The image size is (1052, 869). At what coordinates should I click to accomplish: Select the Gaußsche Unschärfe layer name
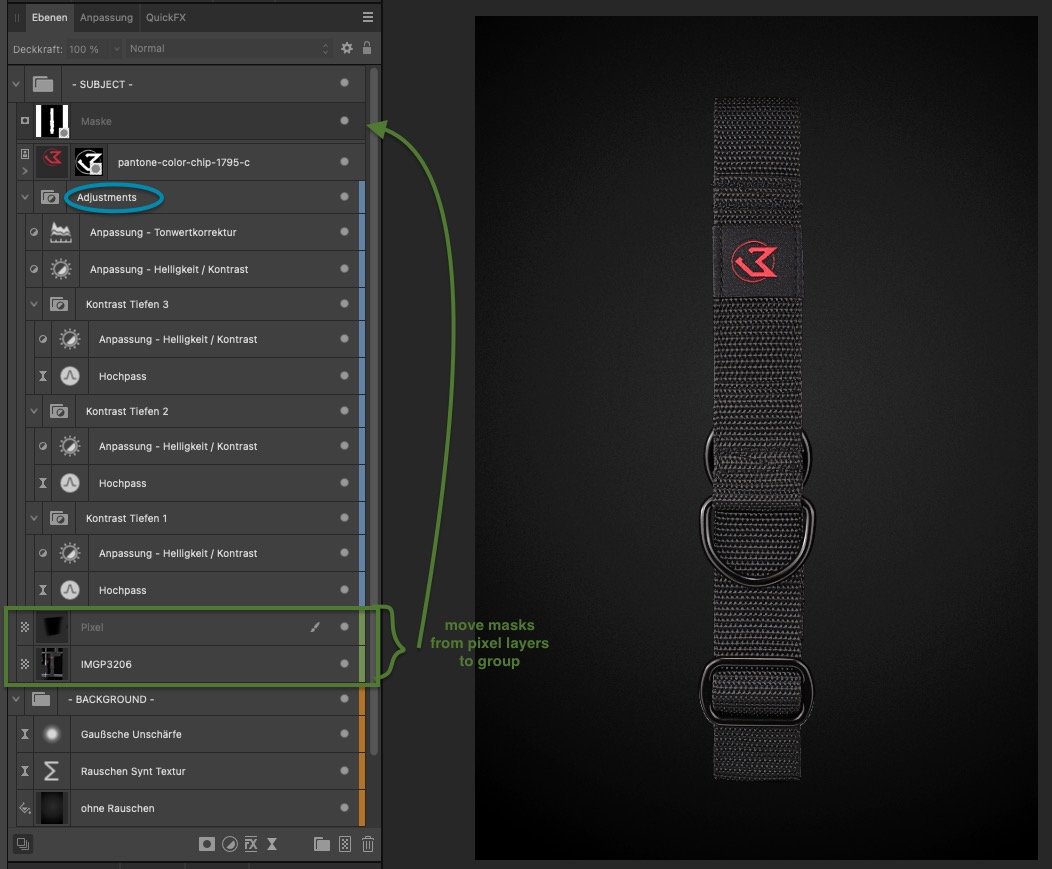tap(131, 734)
